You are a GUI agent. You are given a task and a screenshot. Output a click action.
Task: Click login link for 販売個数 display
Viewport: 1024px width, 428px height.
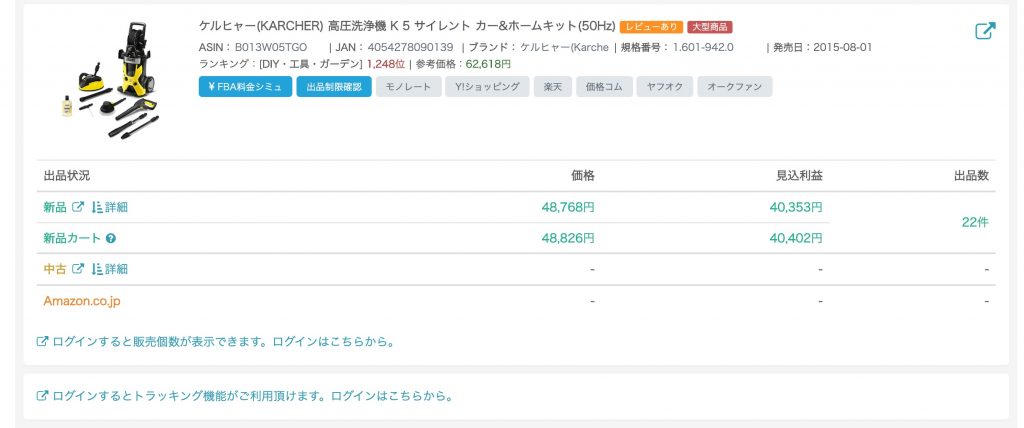pyautogui.click(x=223, y=341)
